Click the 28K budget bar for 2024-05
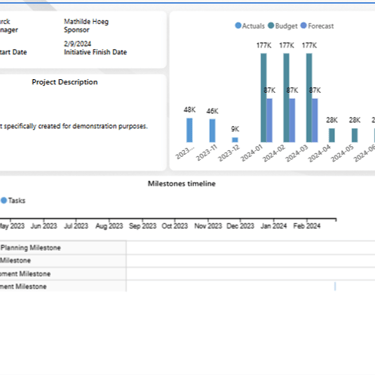 tap(355, 135)
